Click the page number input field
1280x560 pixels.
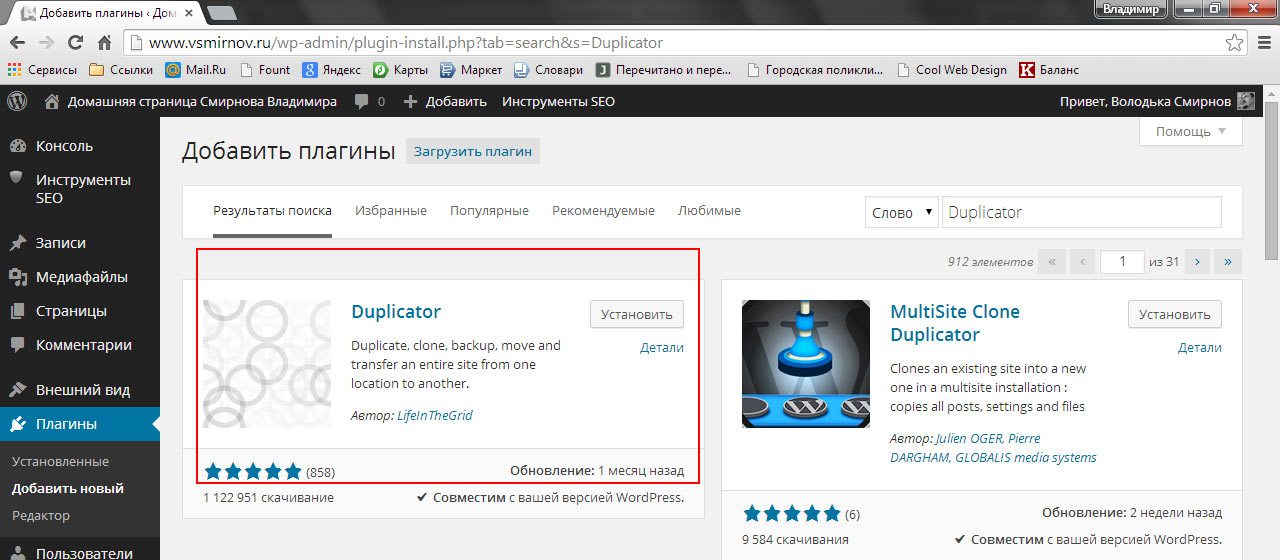[1122, 262]
